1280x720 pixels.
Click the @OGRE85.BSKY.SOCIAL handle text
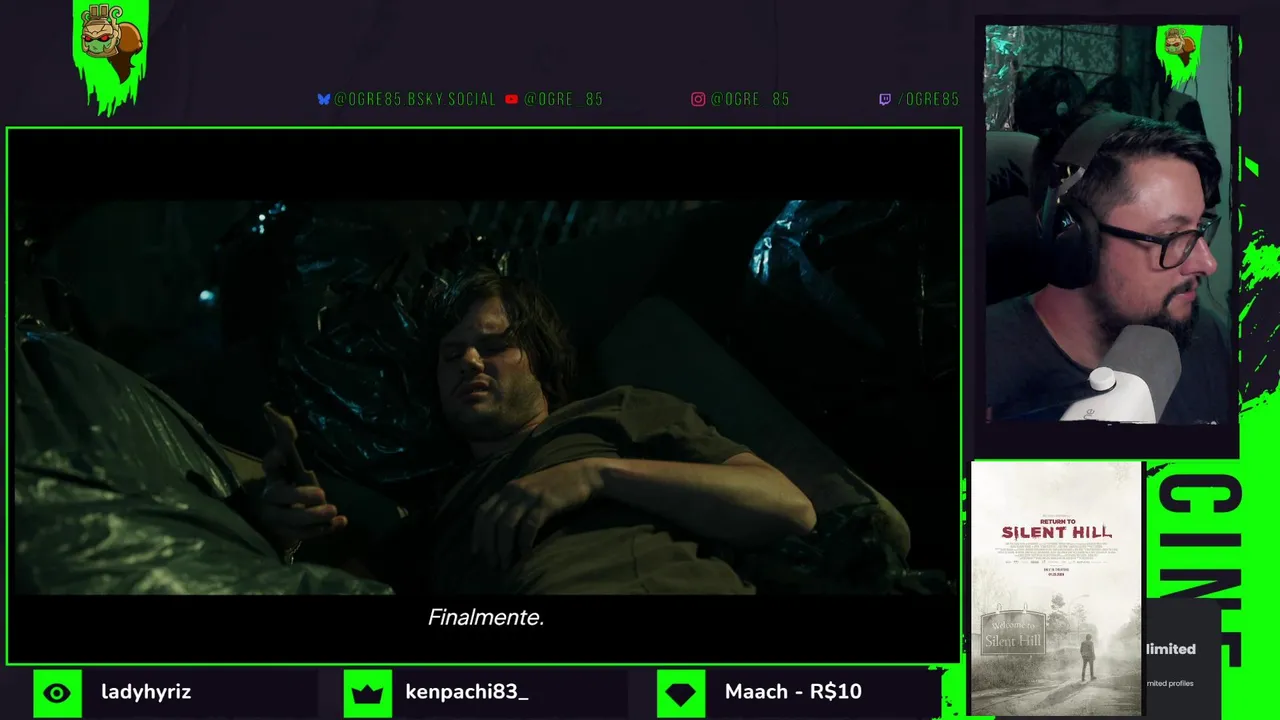(x=414, y=99)
